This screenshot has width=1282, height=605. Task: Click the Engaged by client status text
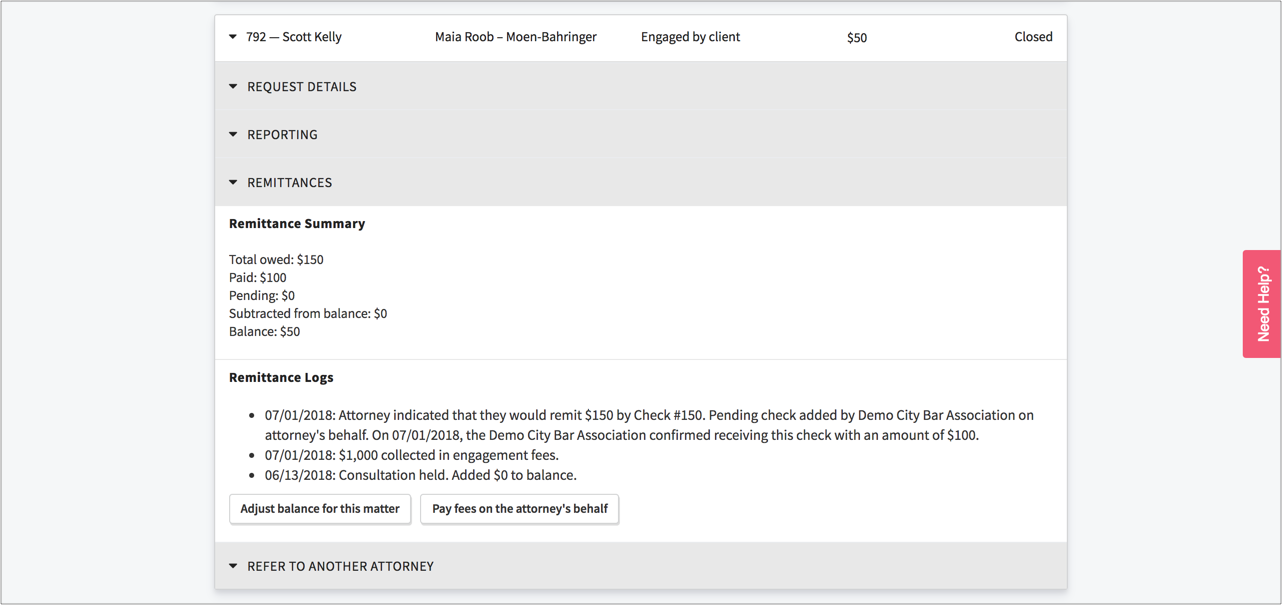[690, 37]
